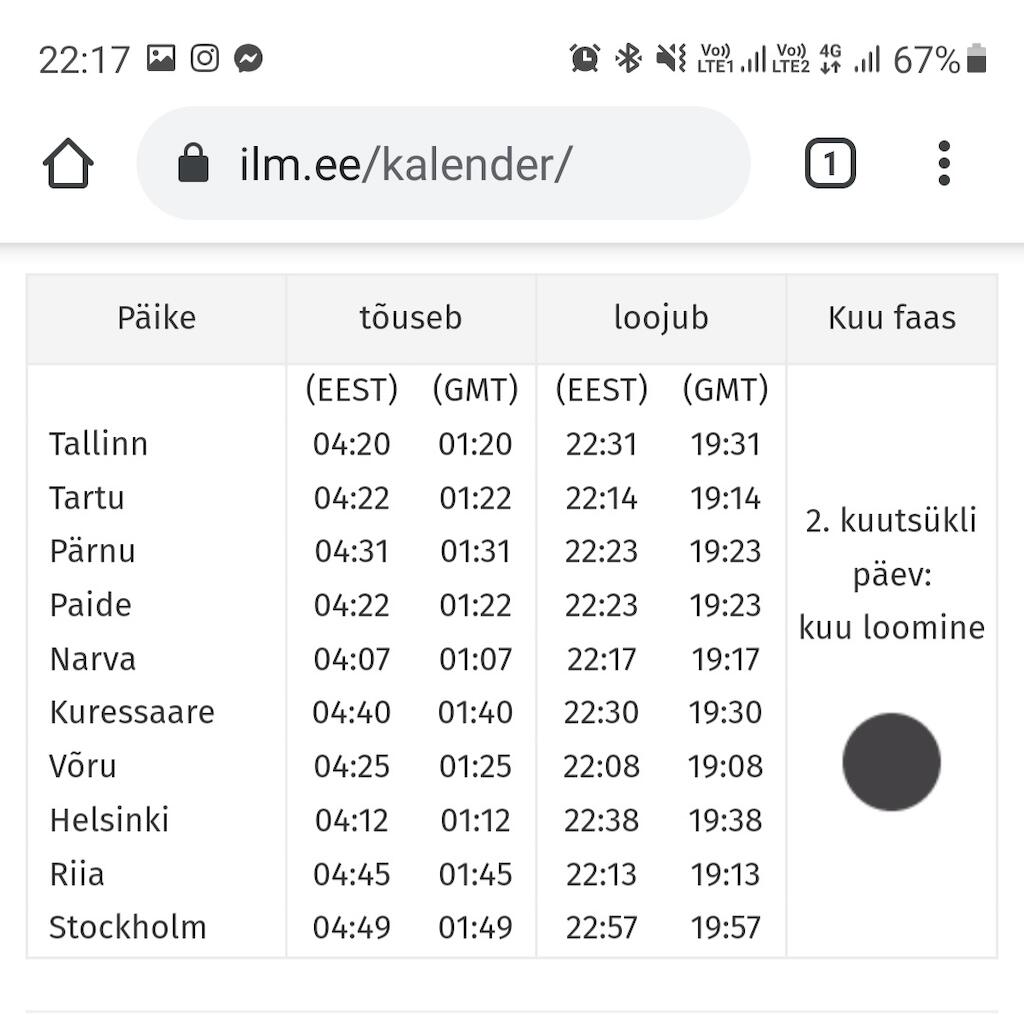
Task: Tap the Kuu faas column header
Action: point(892,319)
